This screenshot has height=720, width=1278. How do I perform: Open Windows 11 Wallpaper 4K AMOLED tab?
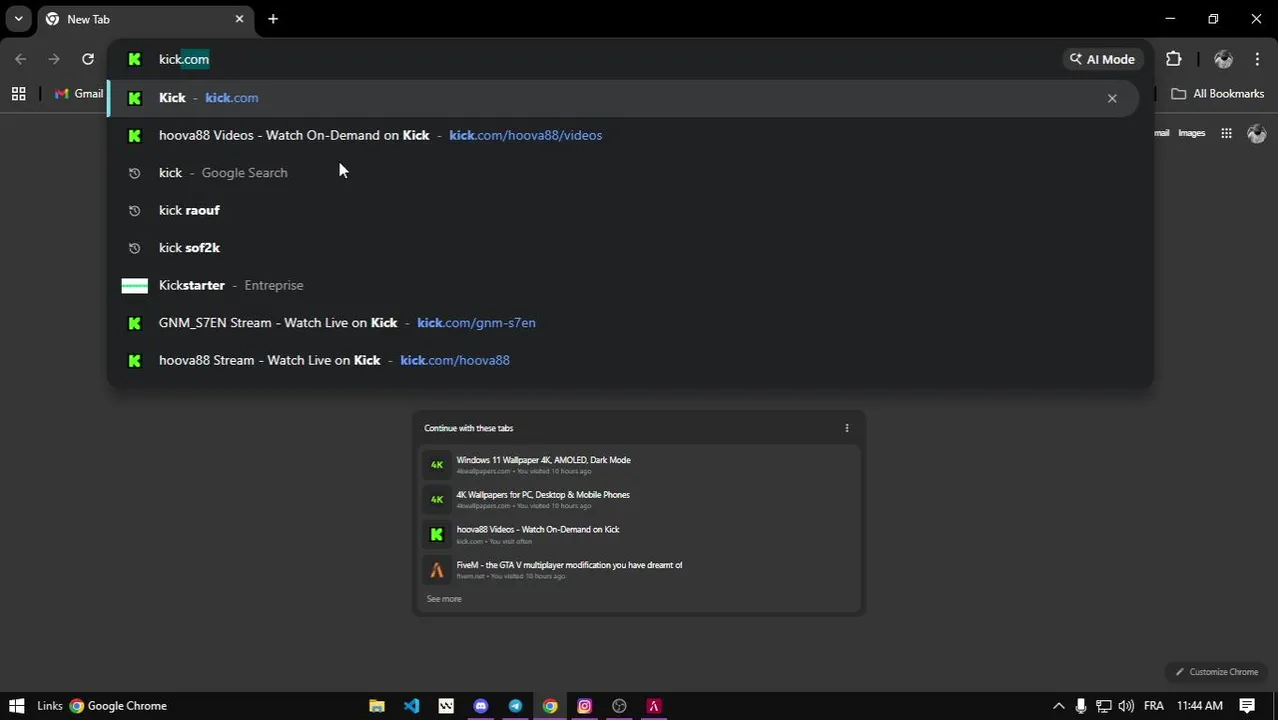(639, 465)
